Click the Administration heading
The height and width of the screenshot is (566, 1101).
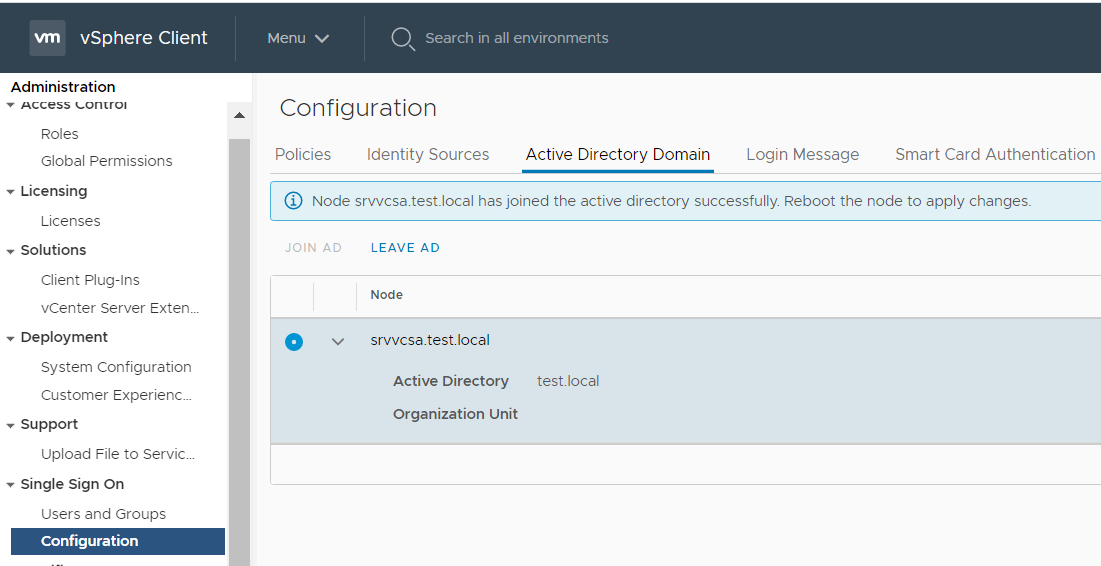tap(63, 87)
